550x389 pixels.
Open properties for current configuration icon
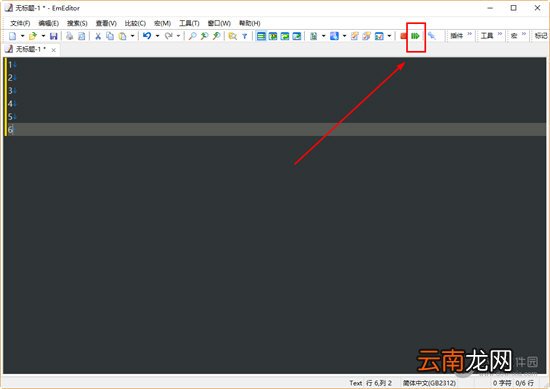[x=355, y=36]
